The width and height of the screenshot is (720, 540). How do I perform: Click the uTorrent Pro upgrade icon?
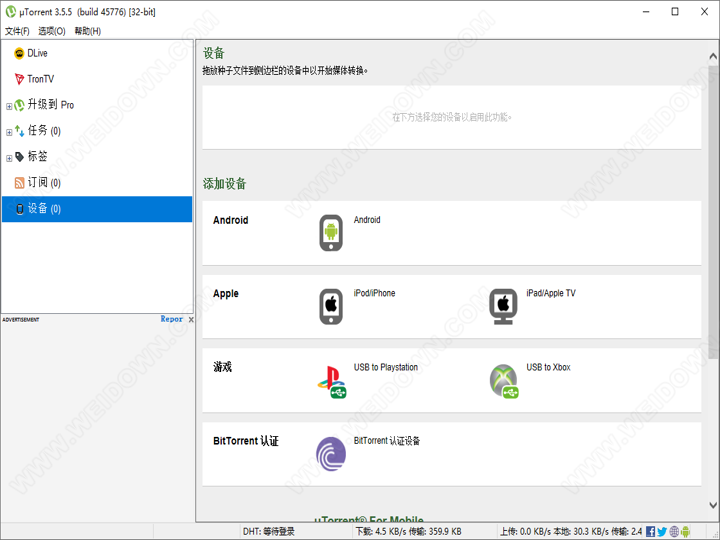[19, 105]
